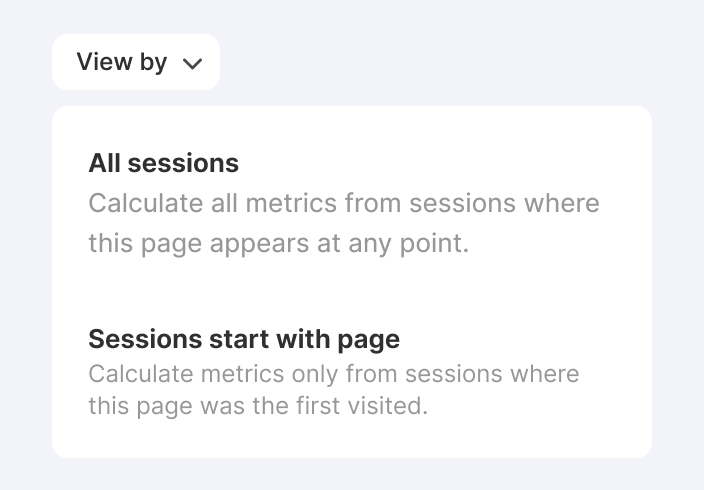Click "this page appears at any point." line
704x490 pixels.
pos(278,243)
